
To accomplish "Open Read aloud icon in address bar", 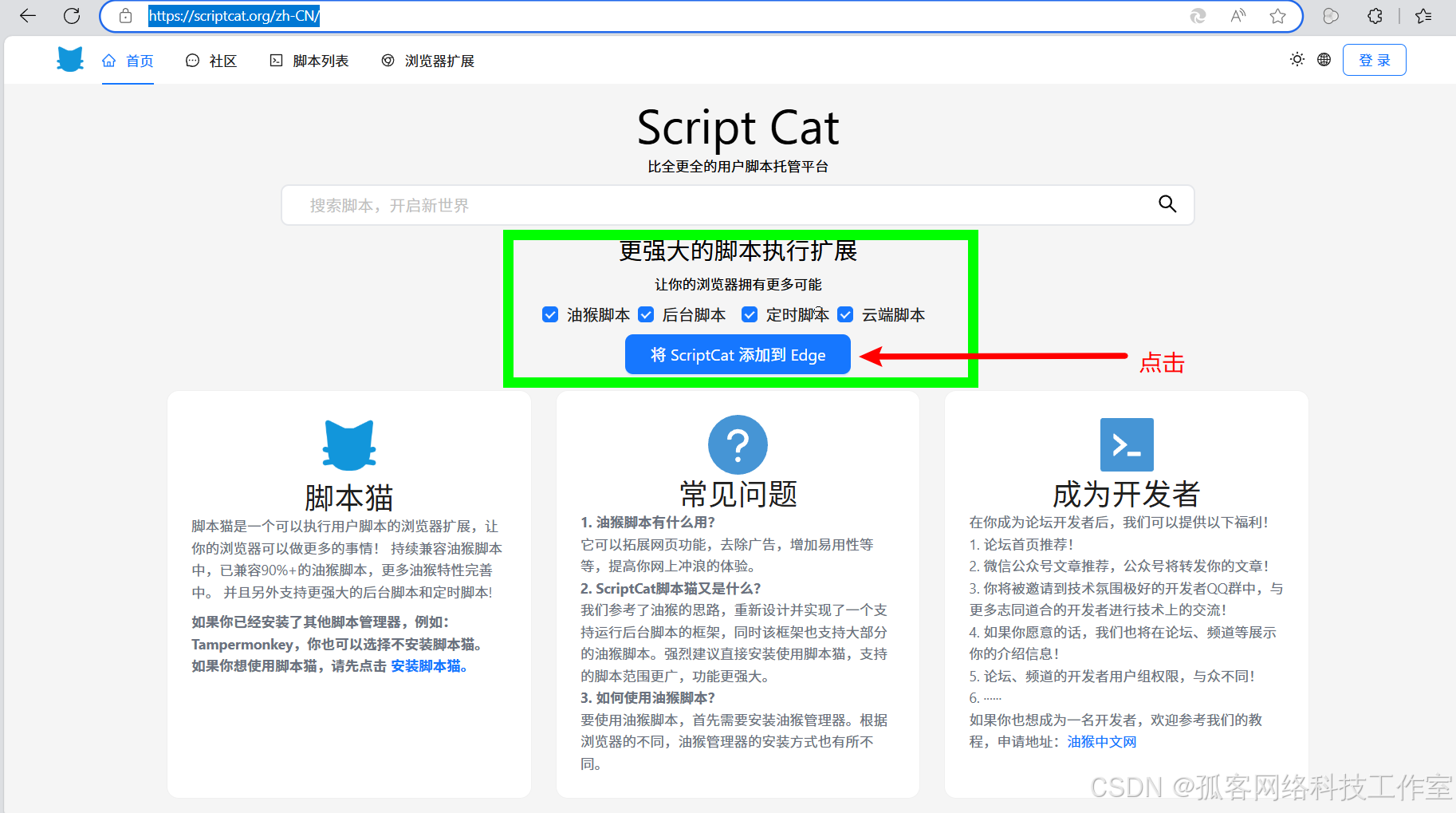I will 1238,16.
